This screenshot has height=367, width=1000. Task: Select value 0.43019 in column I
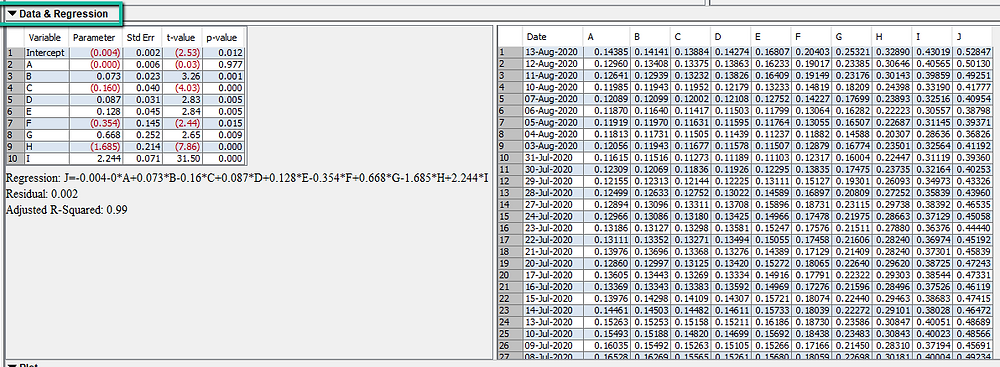pos(932,52)
